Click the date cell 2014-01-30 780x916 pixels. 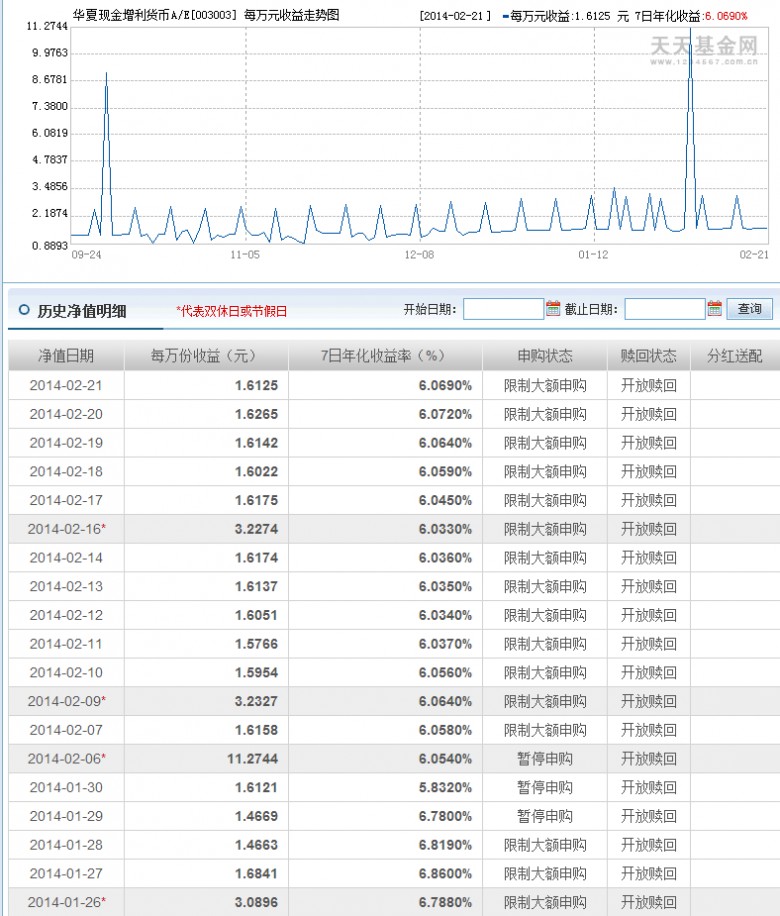click(x=66, y=787)
